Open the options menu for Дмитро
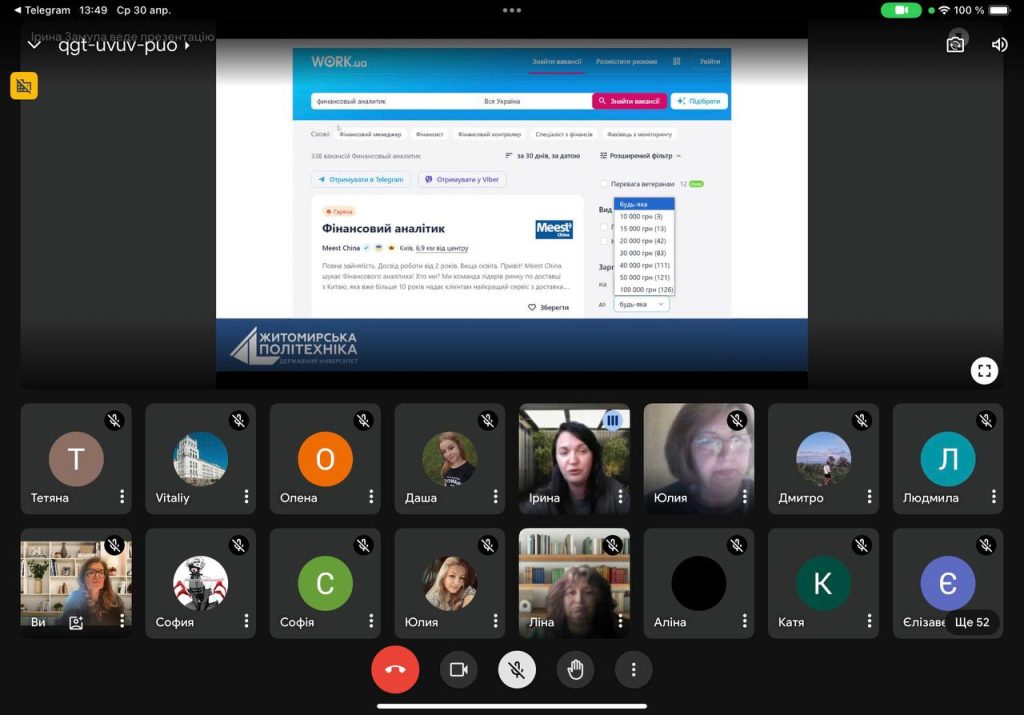This screenshot has height=715, width=1024. pos(869,497)
